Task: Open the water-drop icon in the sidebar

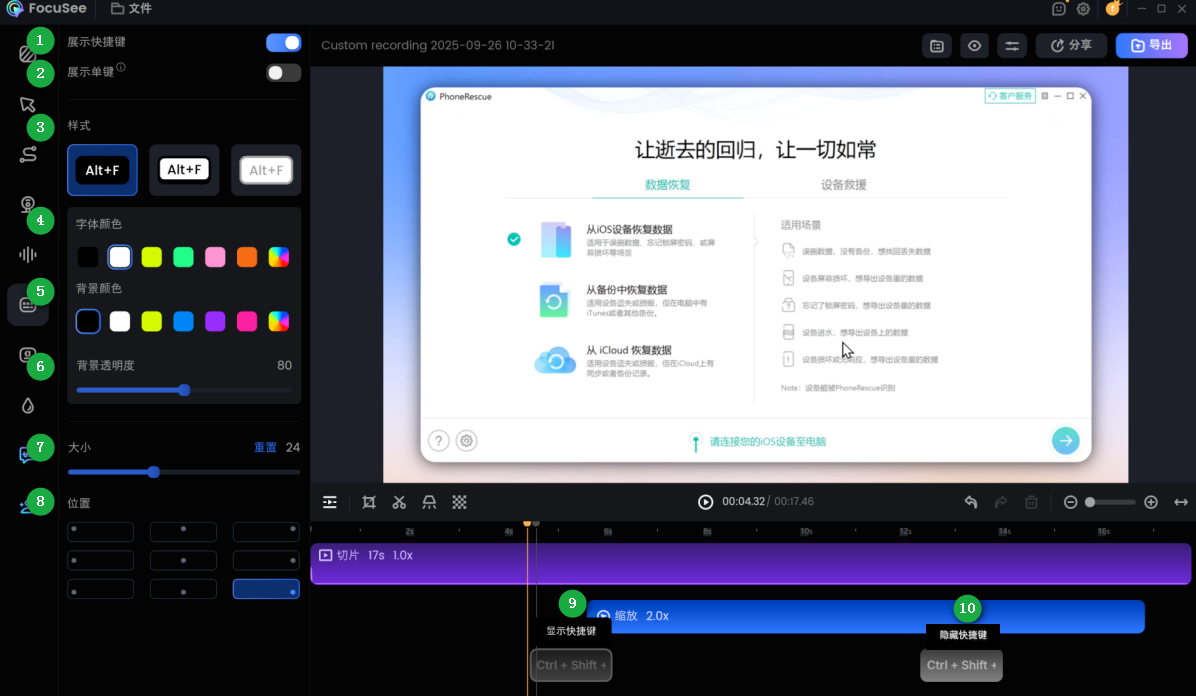Action: 27,405
